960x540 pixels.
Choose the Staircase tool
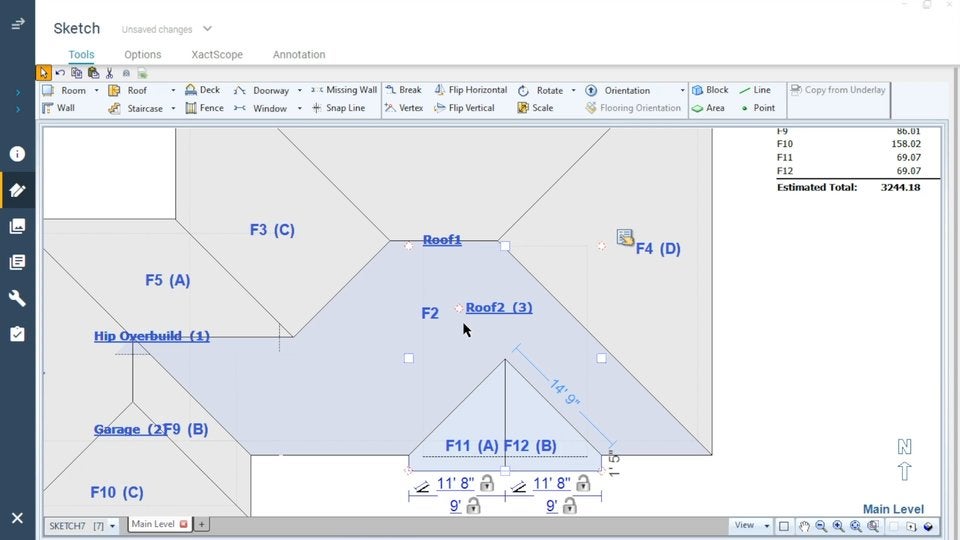[136, 108]
